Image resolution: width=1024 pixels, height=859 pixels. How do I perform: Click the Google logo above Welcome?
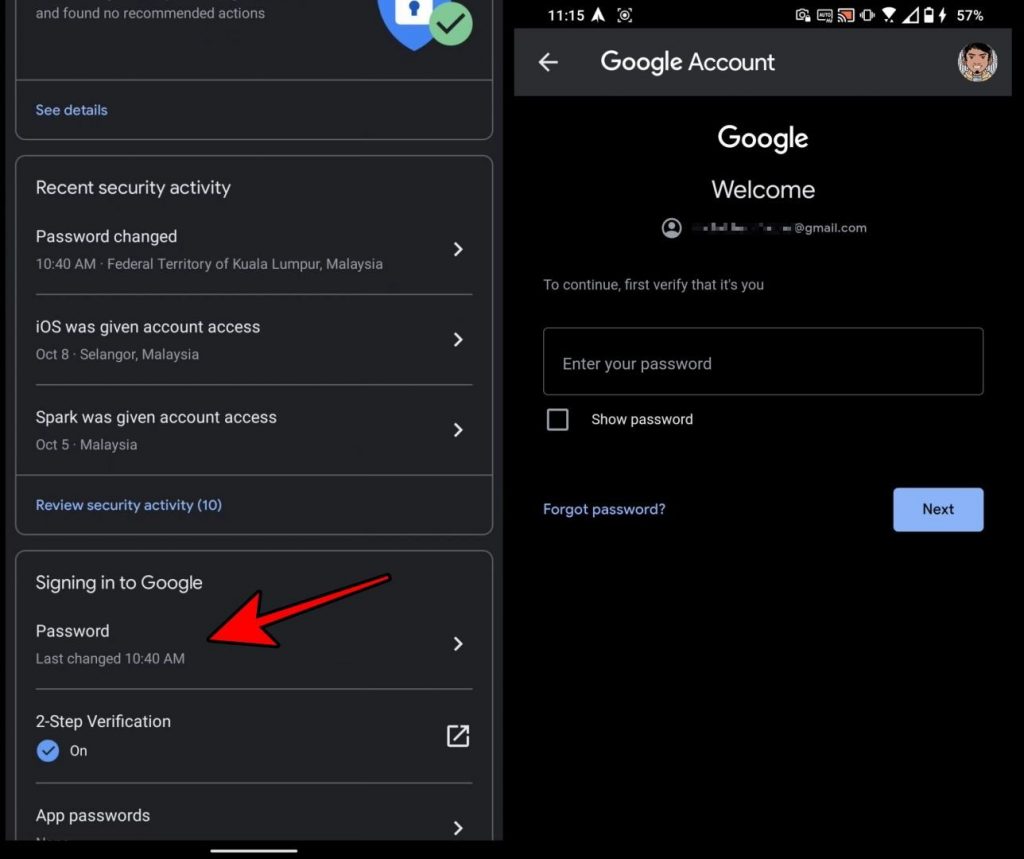click(x=763, y=138)
